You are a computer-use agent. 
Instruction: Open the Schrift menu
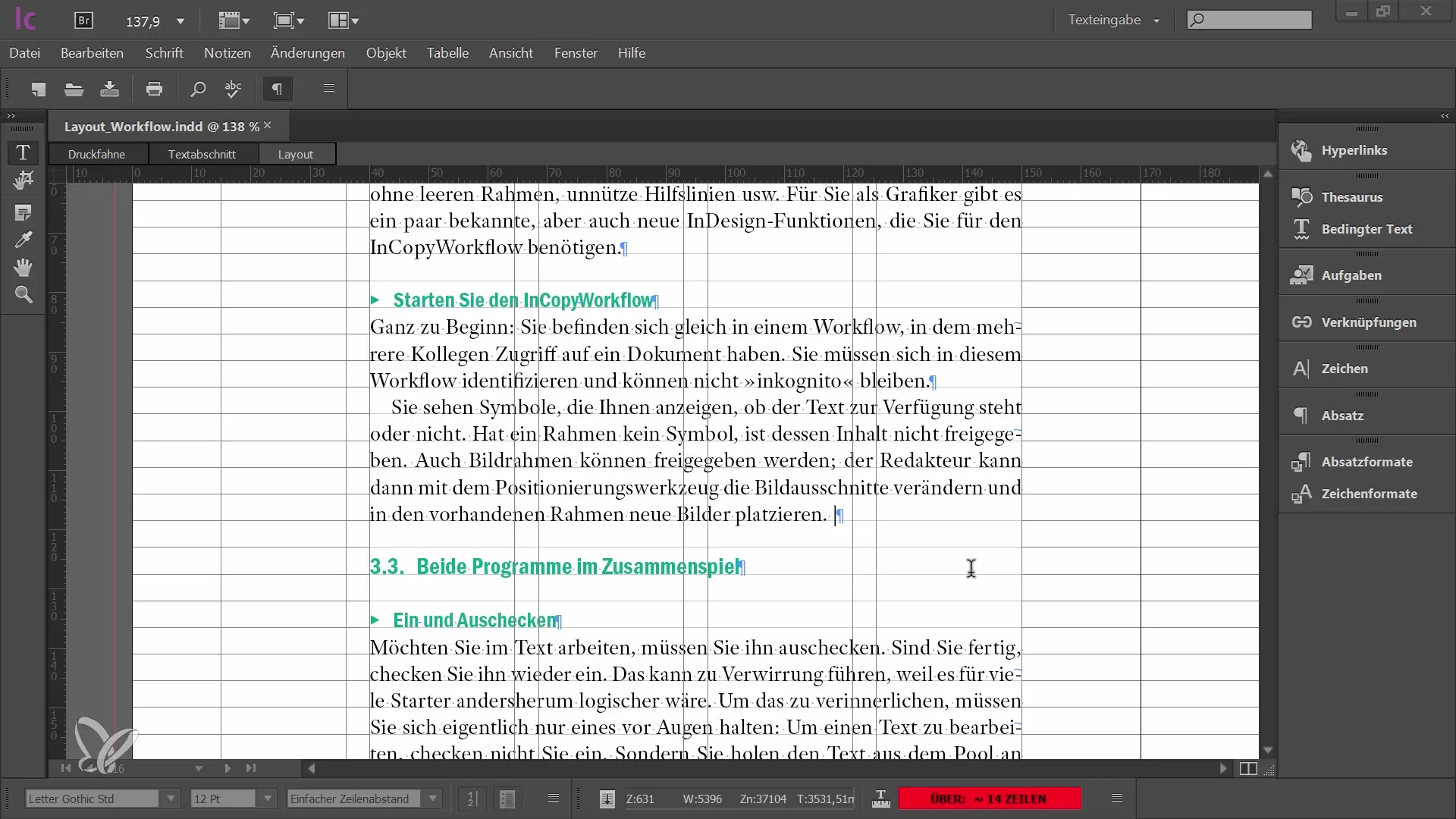164,53
